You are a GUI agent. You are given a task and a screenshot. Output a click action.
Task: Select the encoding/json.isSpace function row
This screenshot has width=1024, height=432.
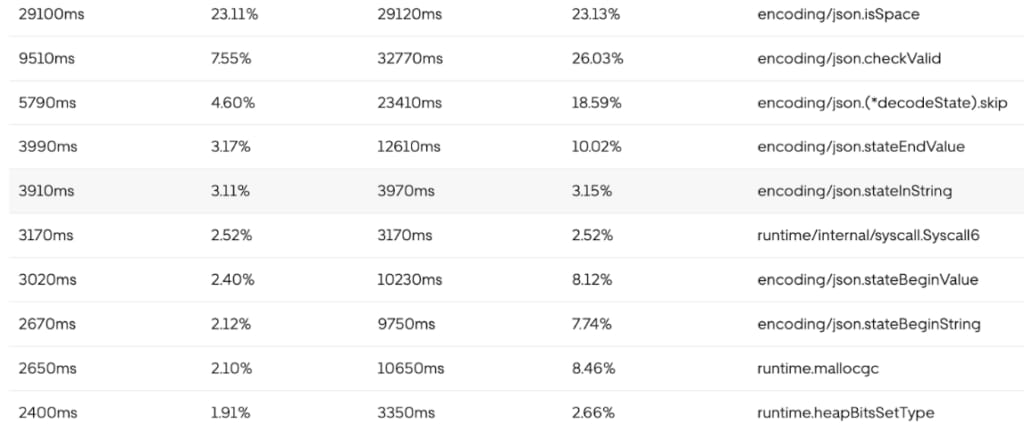(516, 14)
